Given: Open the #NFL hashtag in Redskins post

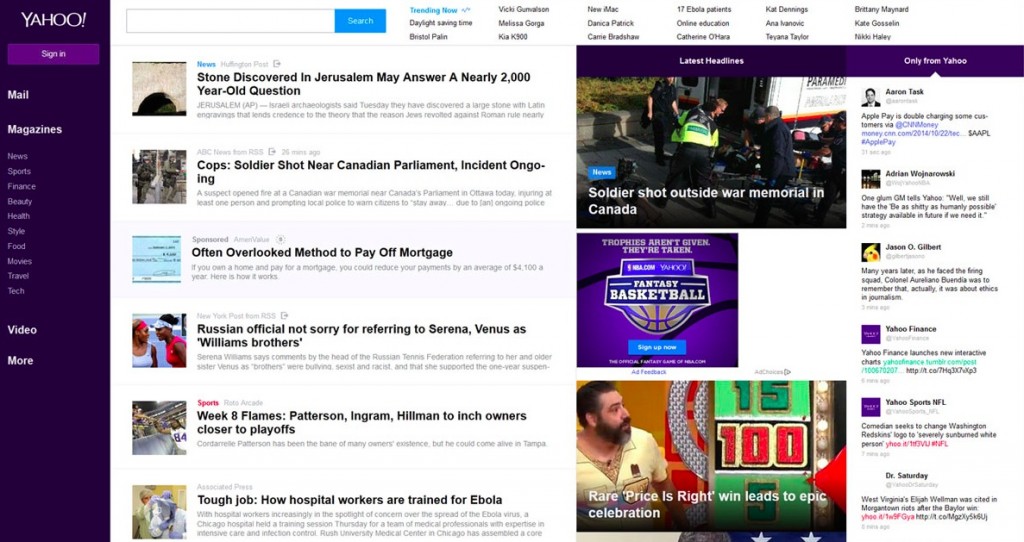Looking at the screenshot, I should coord(939,444).
